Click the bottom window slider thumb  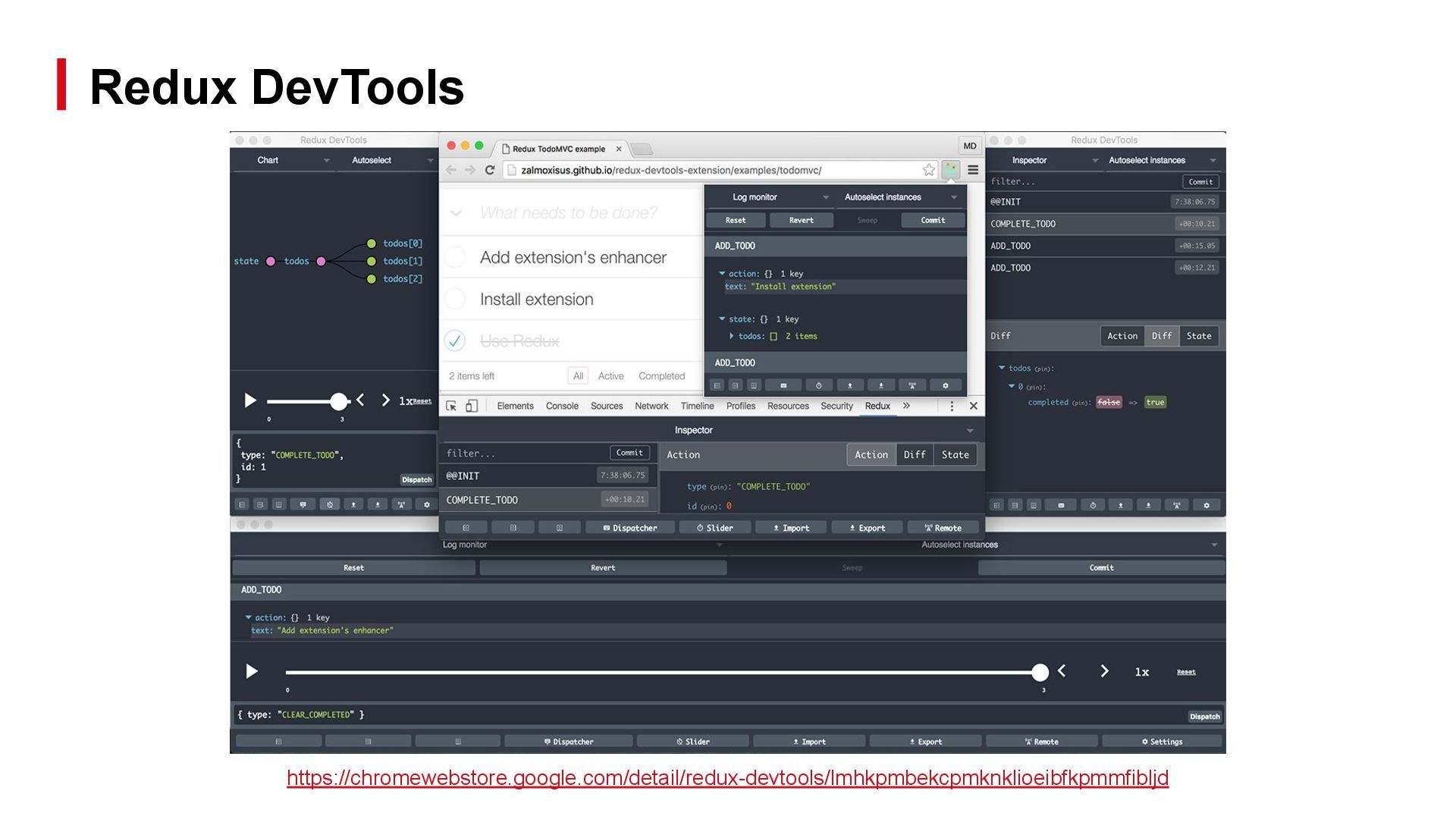click(x=1040, y=672)
